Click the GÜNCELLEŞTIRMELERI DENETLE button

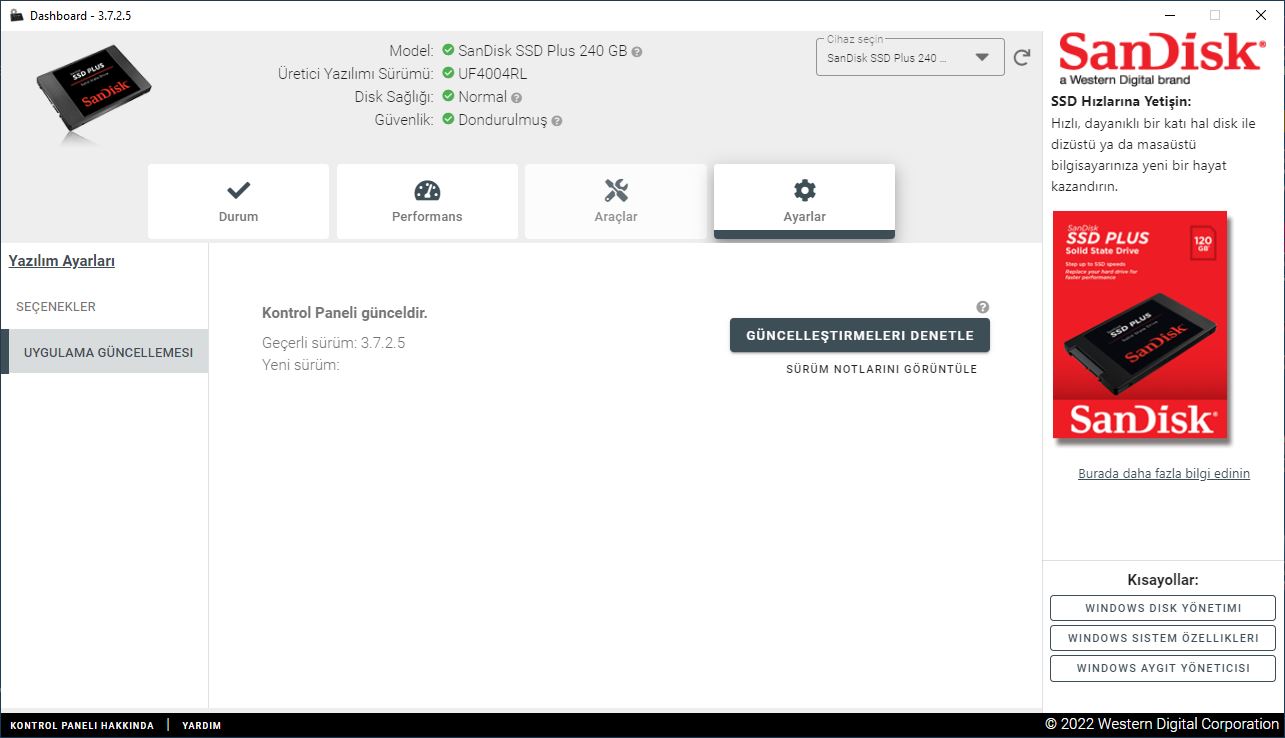click(x=860, y=336)
